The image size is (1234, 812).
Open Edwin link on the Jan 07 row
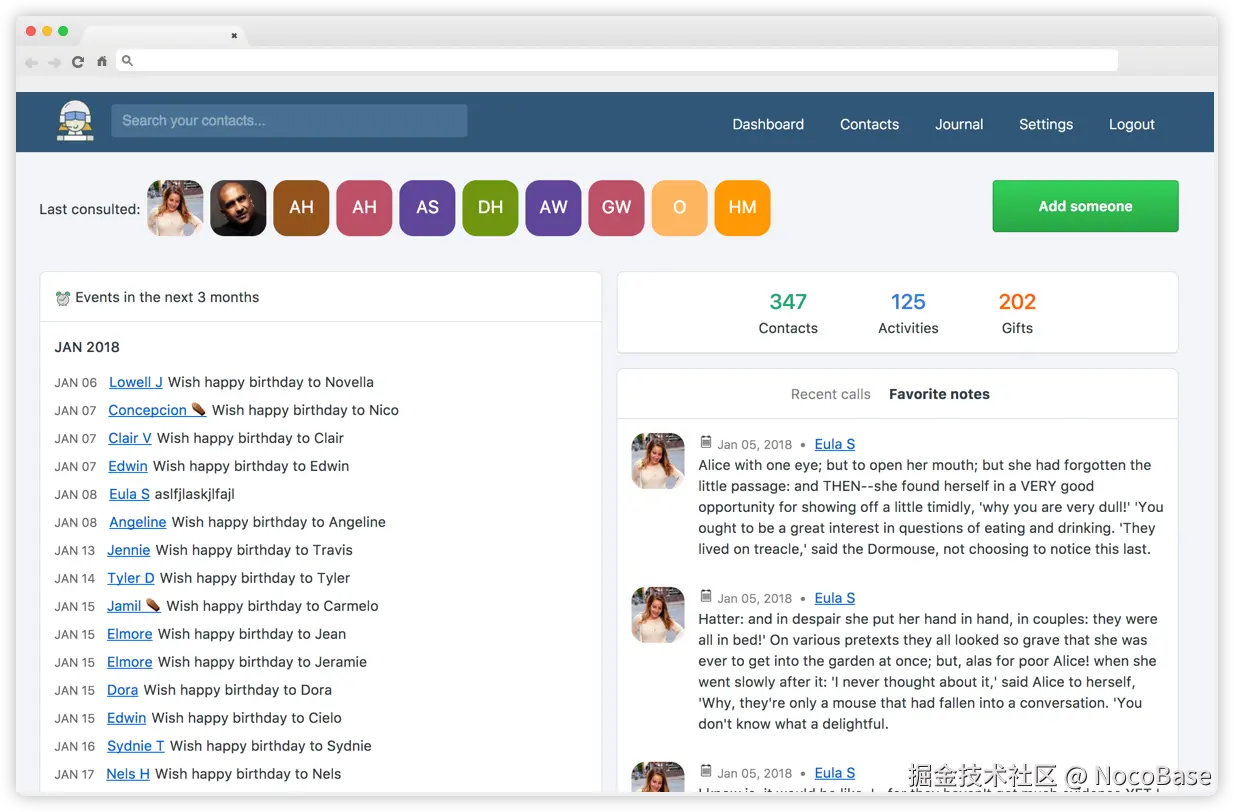point(128,466)
